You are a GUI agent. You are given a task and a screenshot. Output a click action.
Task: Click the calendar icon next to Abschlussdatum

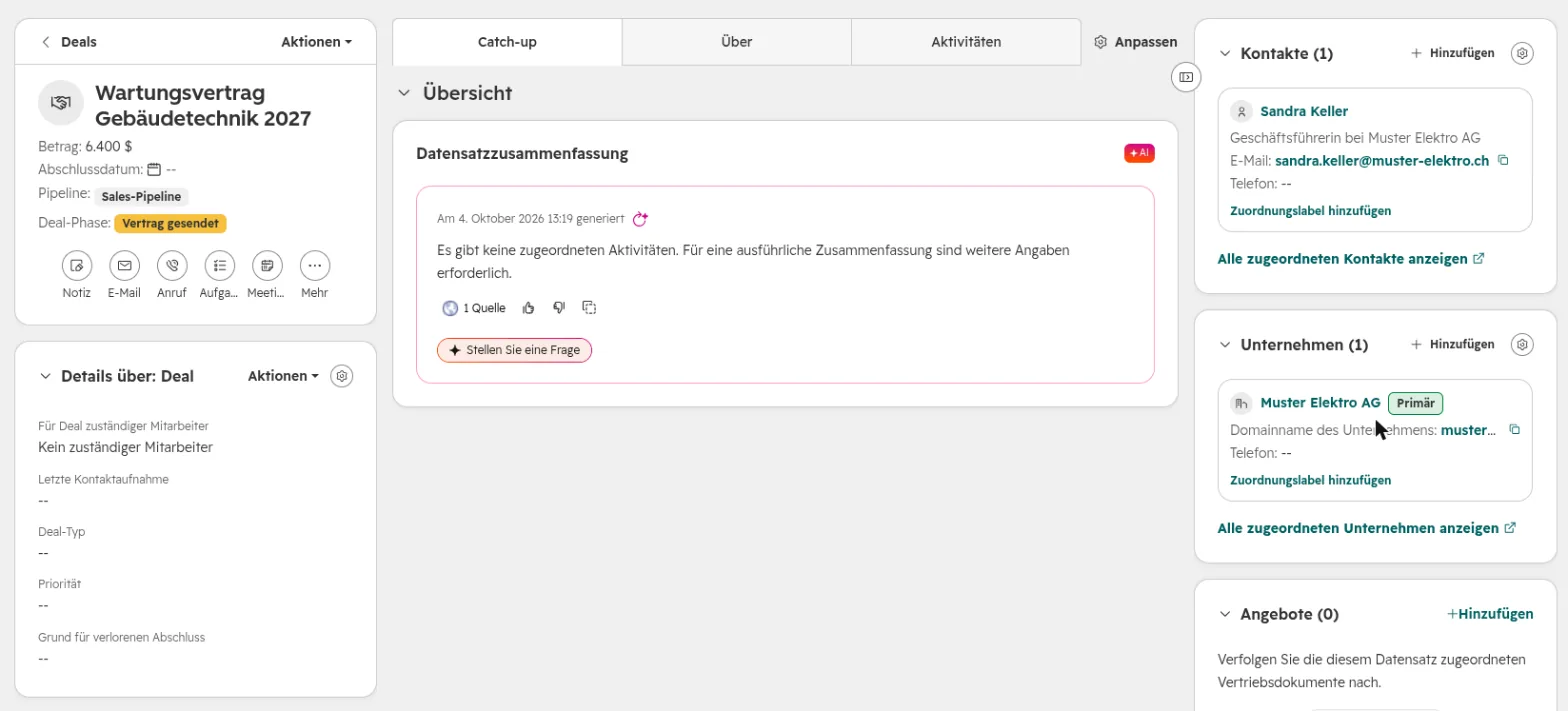point(154,169)
